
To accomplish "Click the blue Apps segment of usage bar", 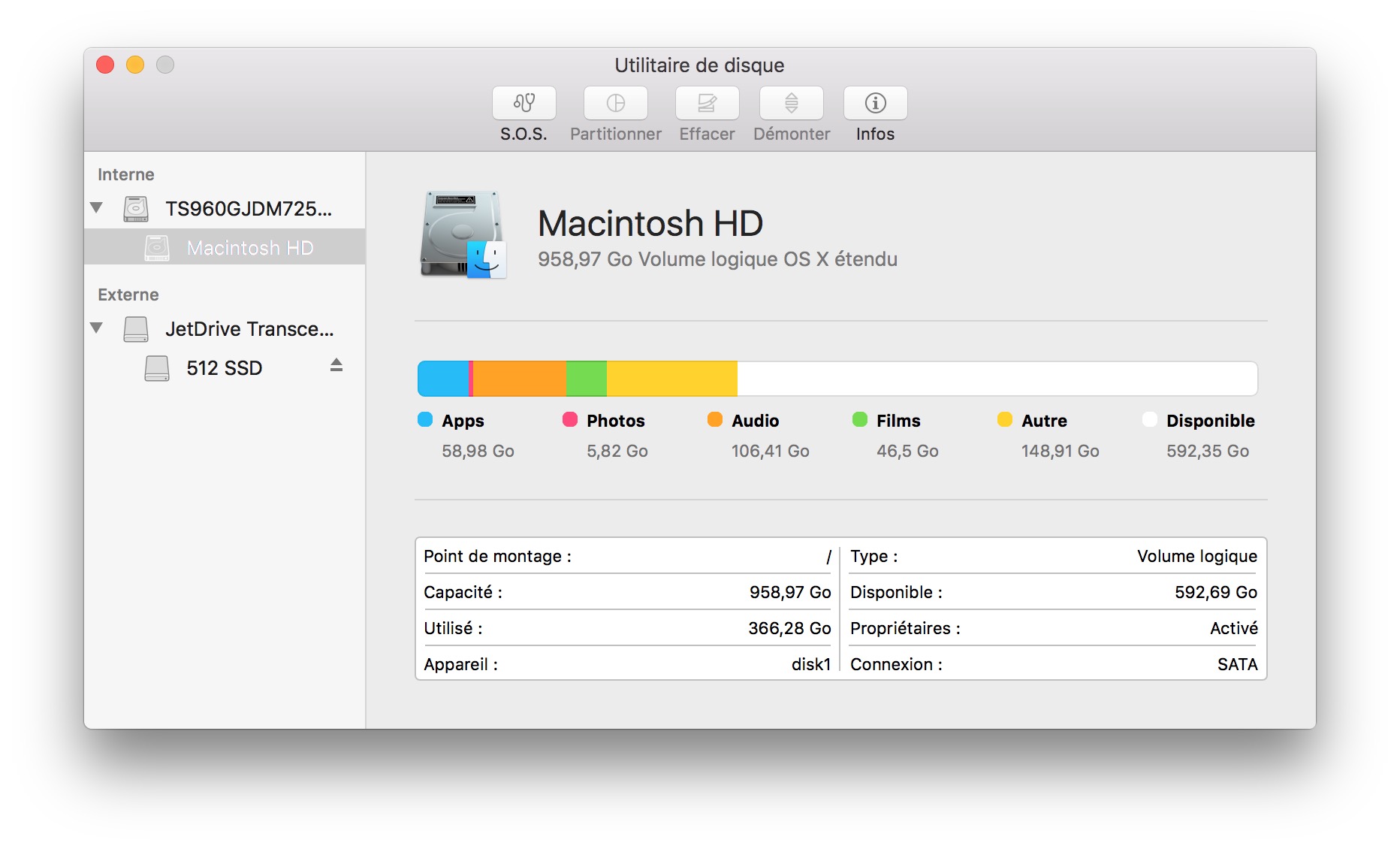I will click(443, 379).
